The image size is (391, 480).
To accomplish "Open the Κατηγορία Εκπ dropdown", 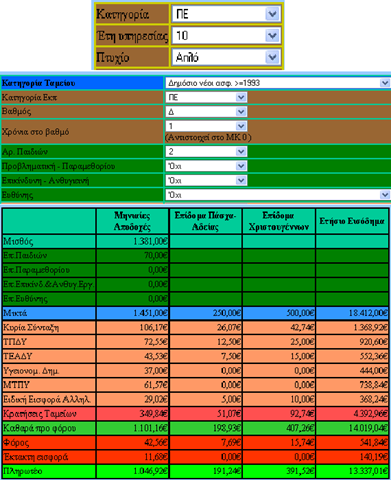I will [x=206, y=97].
